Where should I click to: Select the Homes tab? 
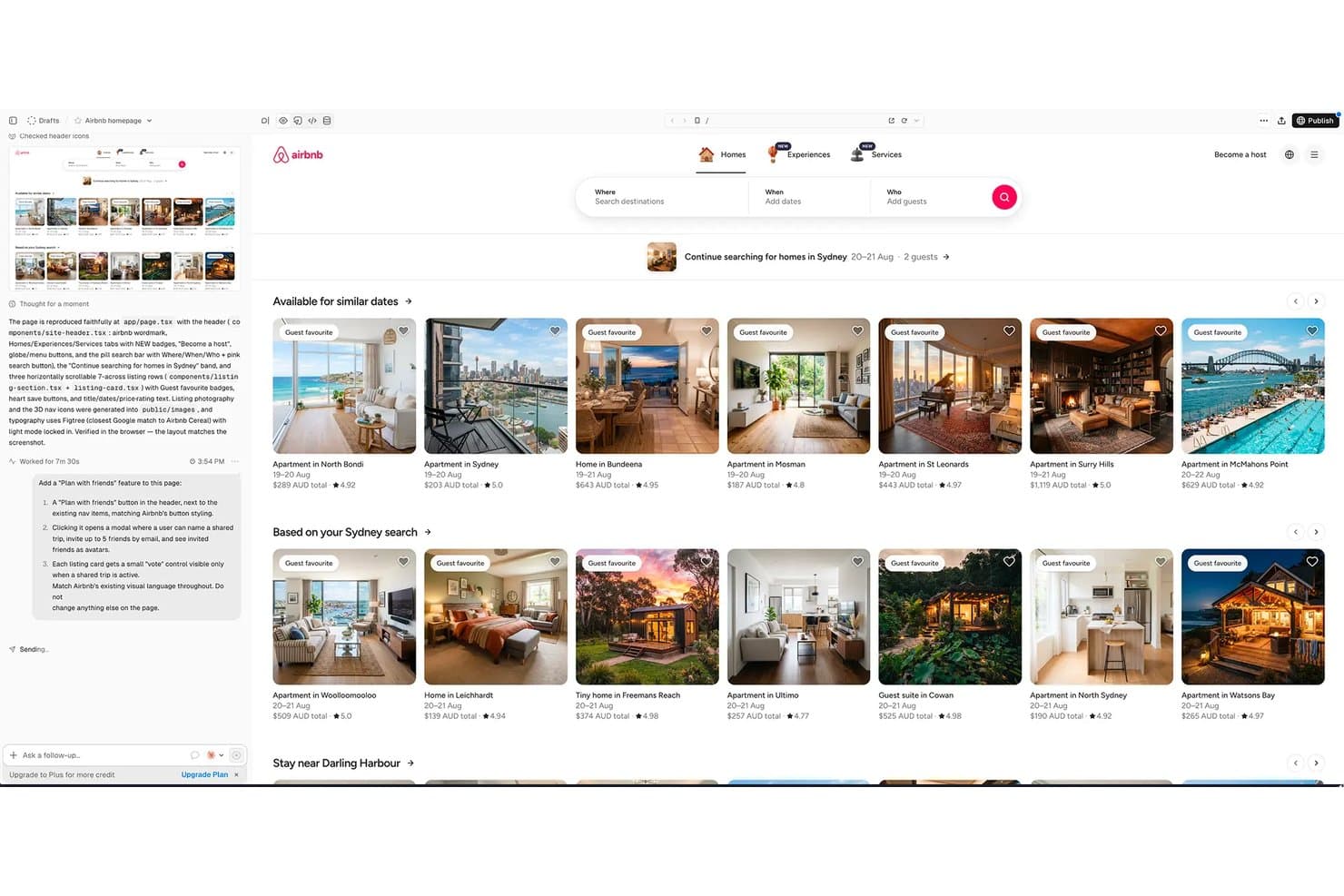pyautogui.click(x=722, y=155)
